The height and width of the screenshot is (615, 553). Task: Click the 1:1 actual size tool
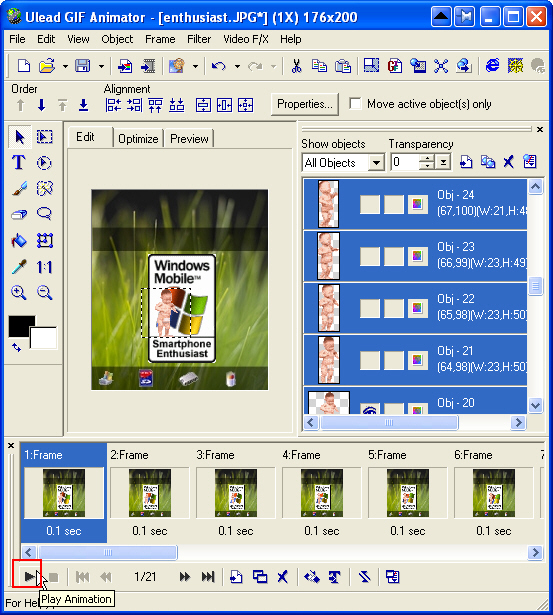(x=44, y=267)
